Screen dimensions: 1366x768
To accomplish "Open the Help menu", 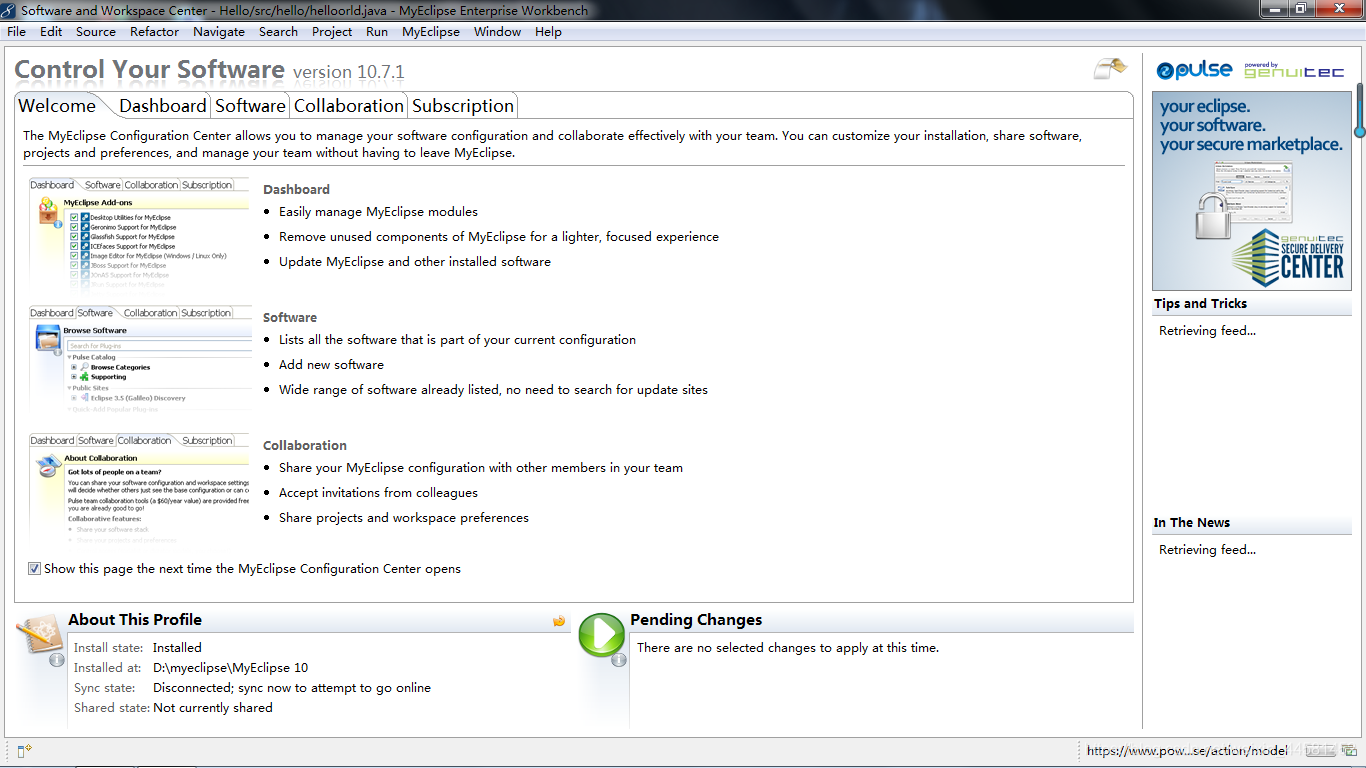I will [x=548, y=31].
